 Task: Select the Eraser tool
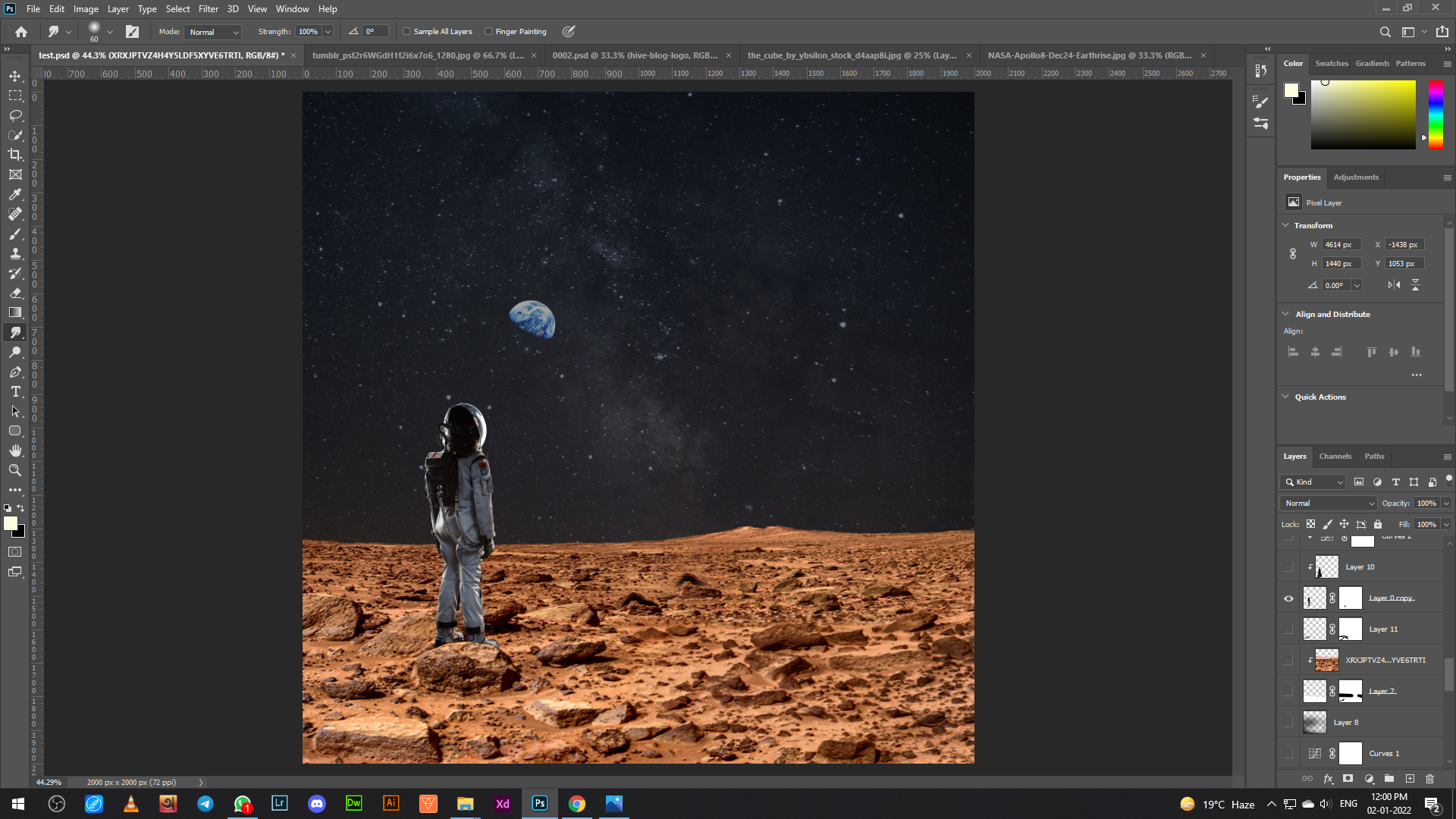(x=15, y=293)
